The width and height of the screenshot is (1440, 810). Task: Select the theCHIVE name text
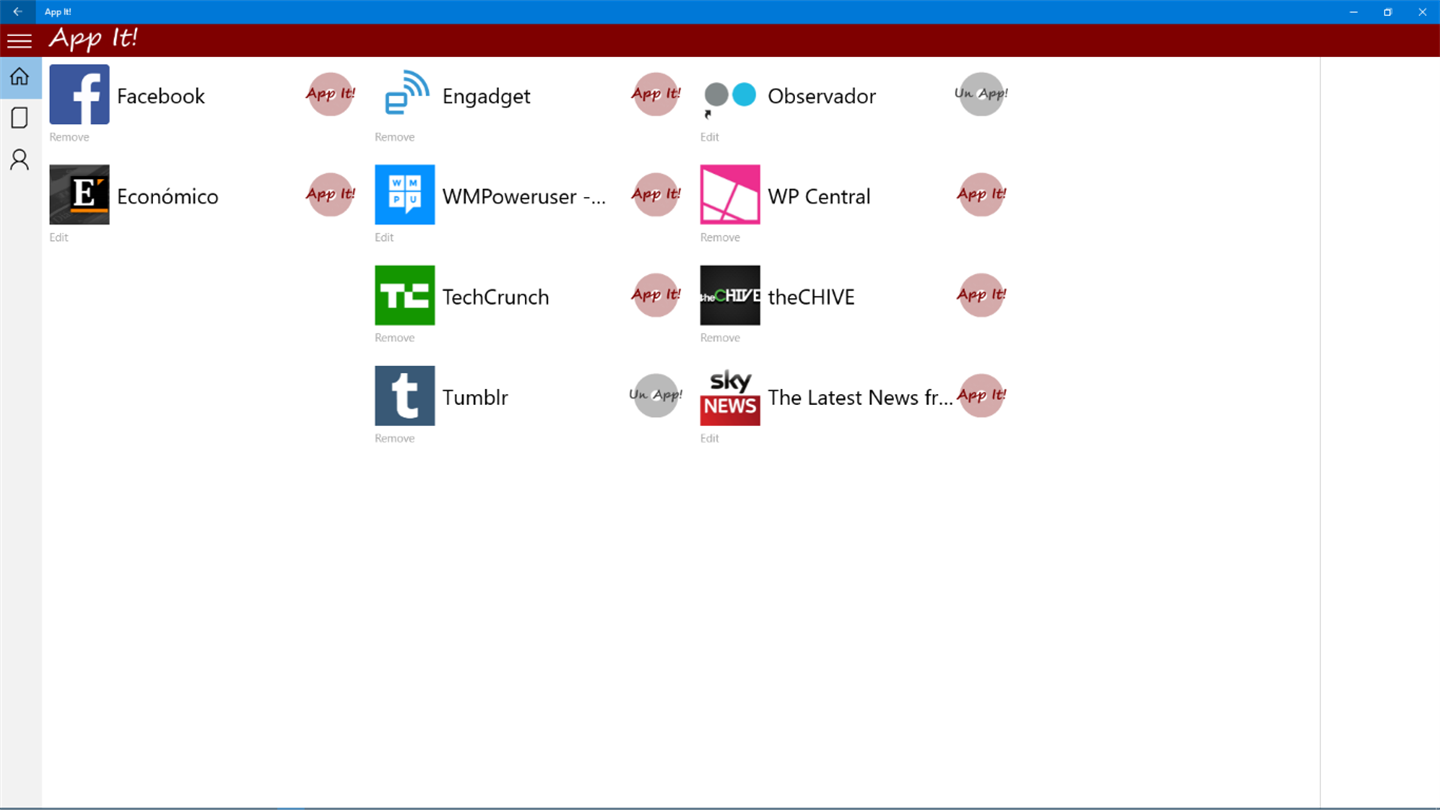(811, 297)
